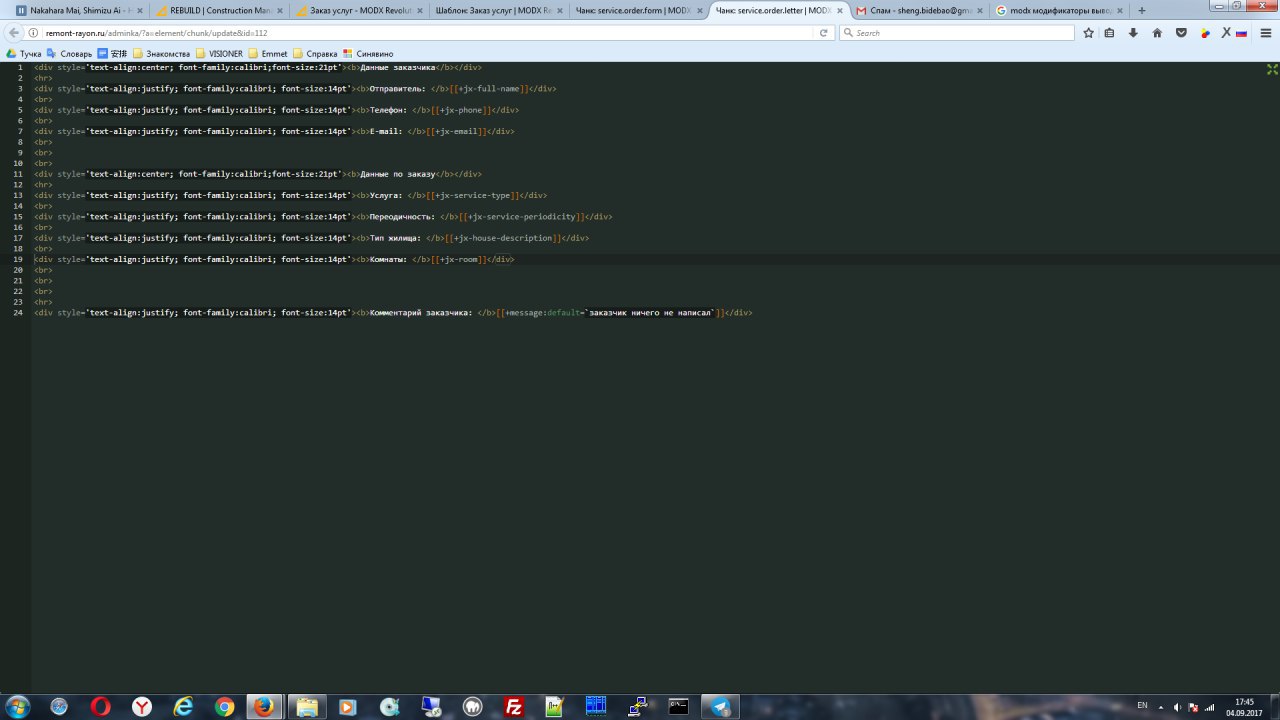Viewport: 1280px width, 720px height.
Task: Open the clock showing 17:45
Action: (1245, 707)
